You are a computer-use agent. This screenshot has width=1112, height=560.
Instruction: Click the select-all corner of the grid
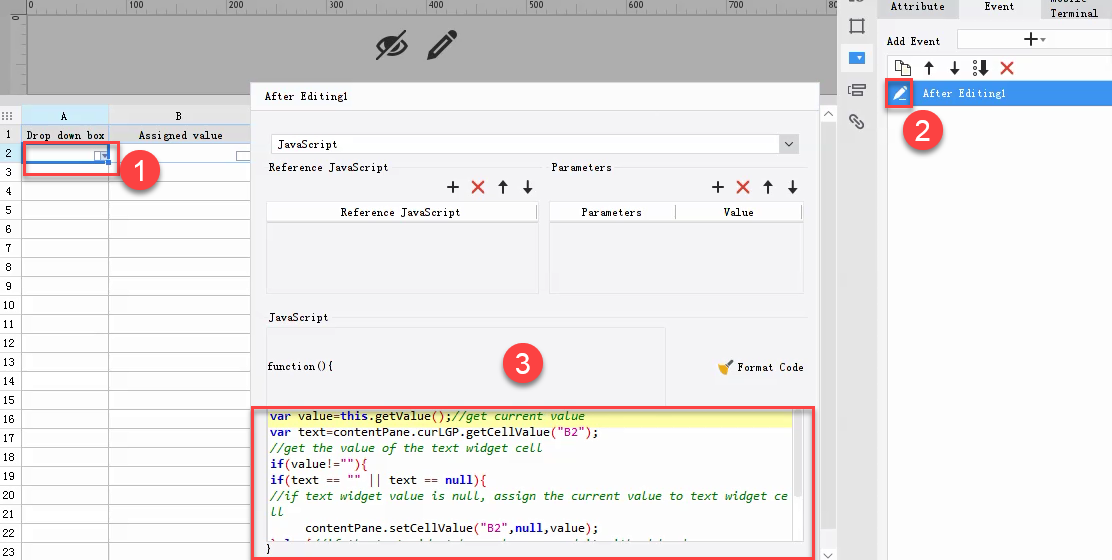tap(9, 116)
